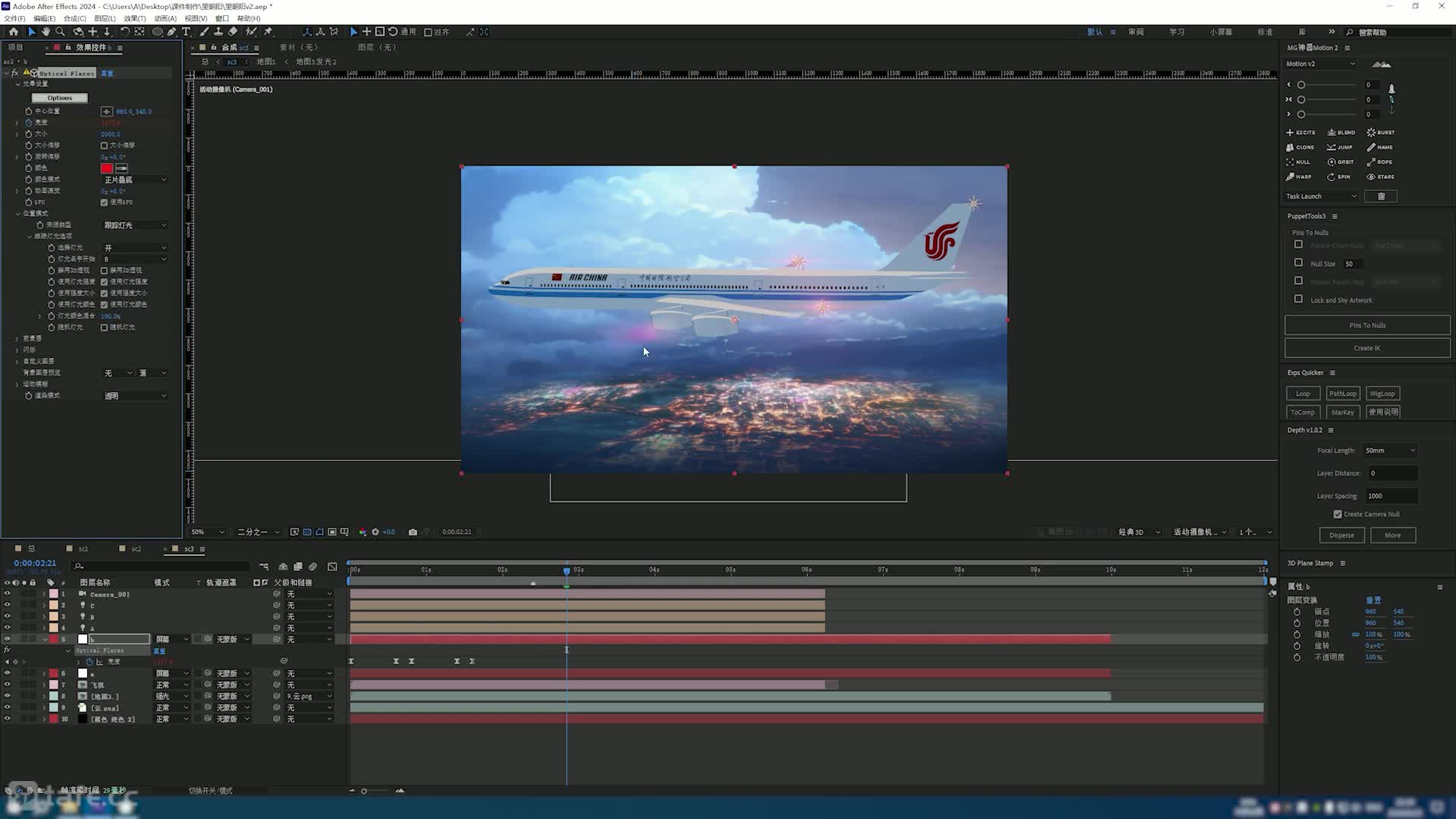Image resolution: width=1456 pixels, height=819 pixels.
Task: Select the Clone Stamp tool
Action: 218,32
